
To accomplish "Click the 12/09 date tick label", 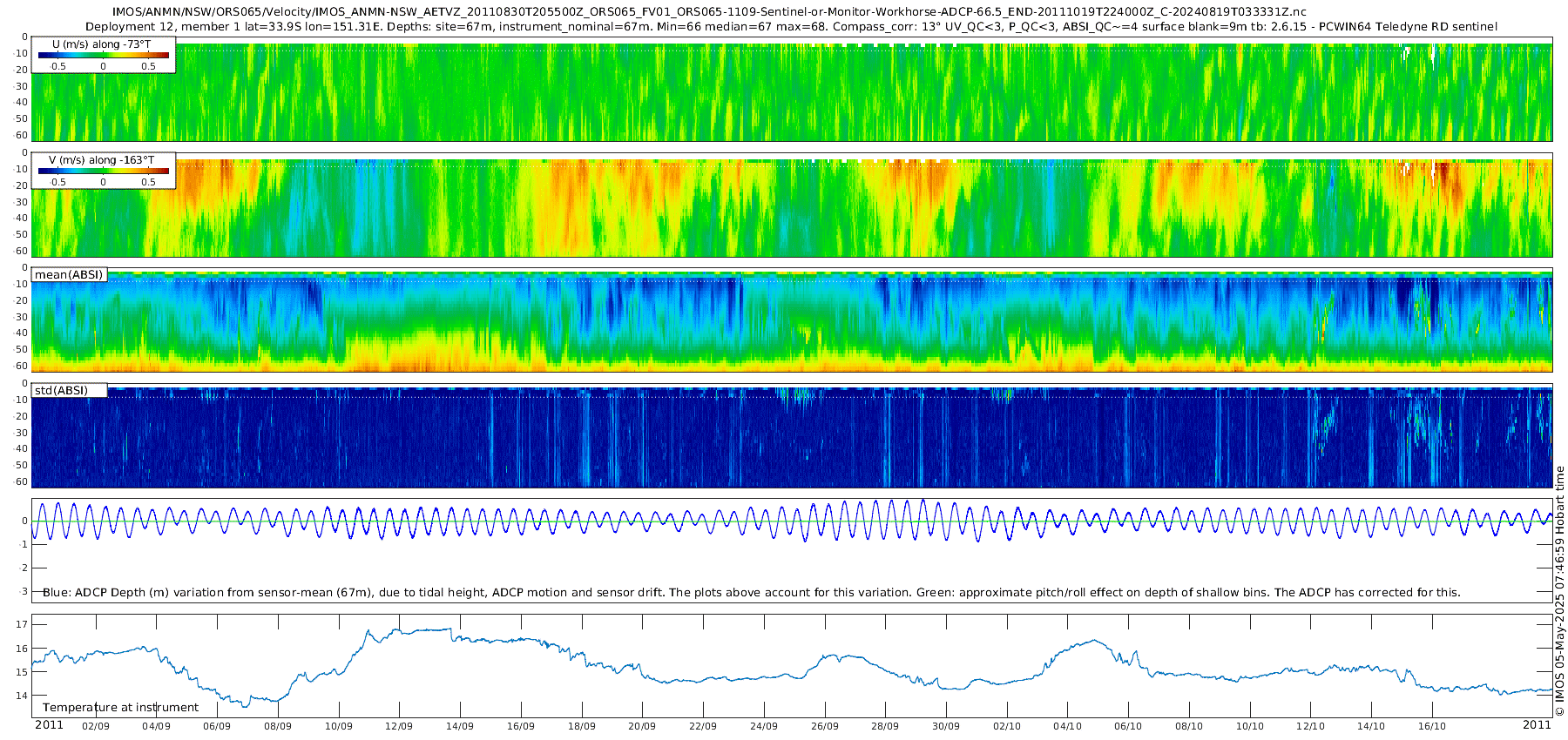I will 399,726.
